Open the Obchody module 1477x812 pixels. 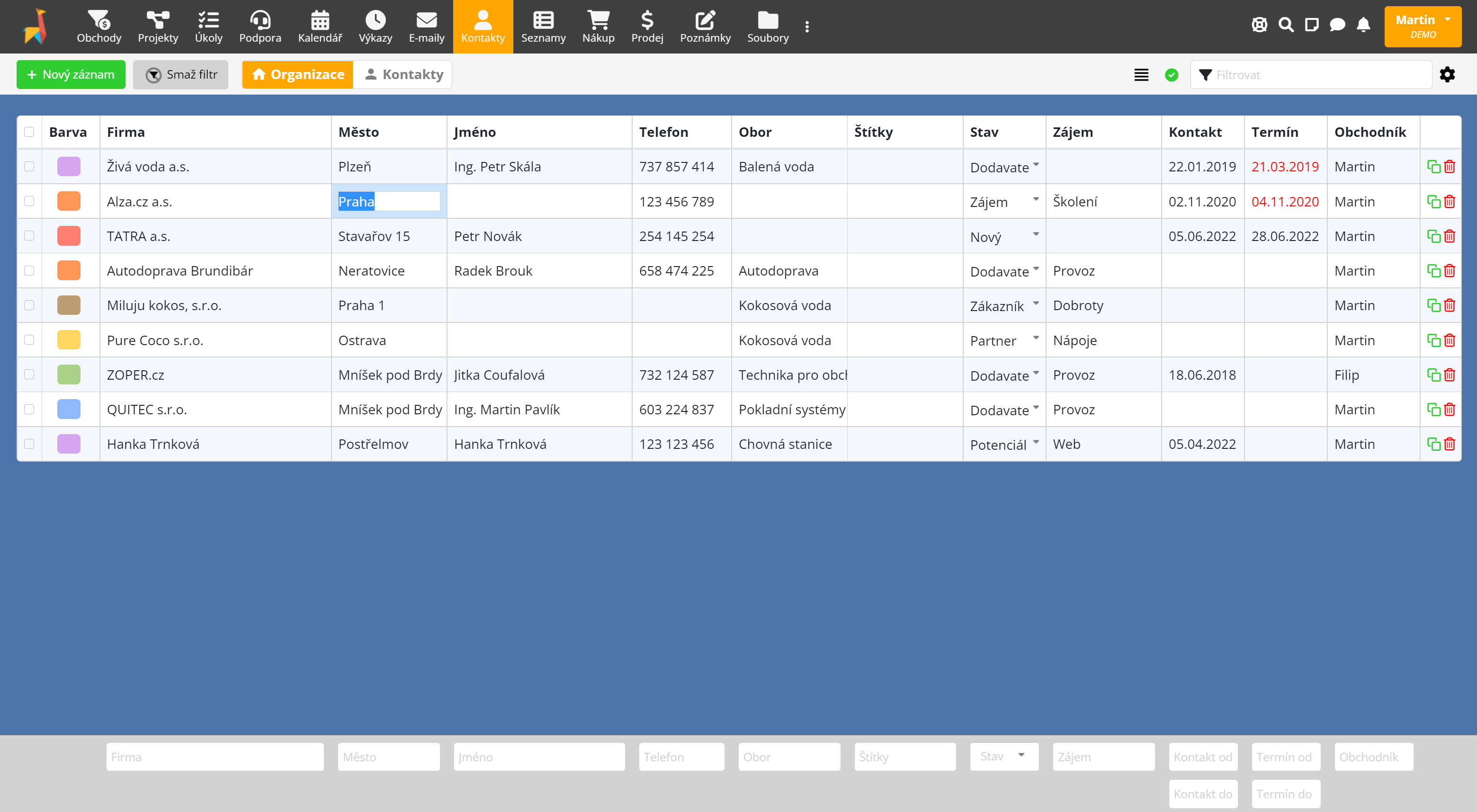(x=99, y=26)
